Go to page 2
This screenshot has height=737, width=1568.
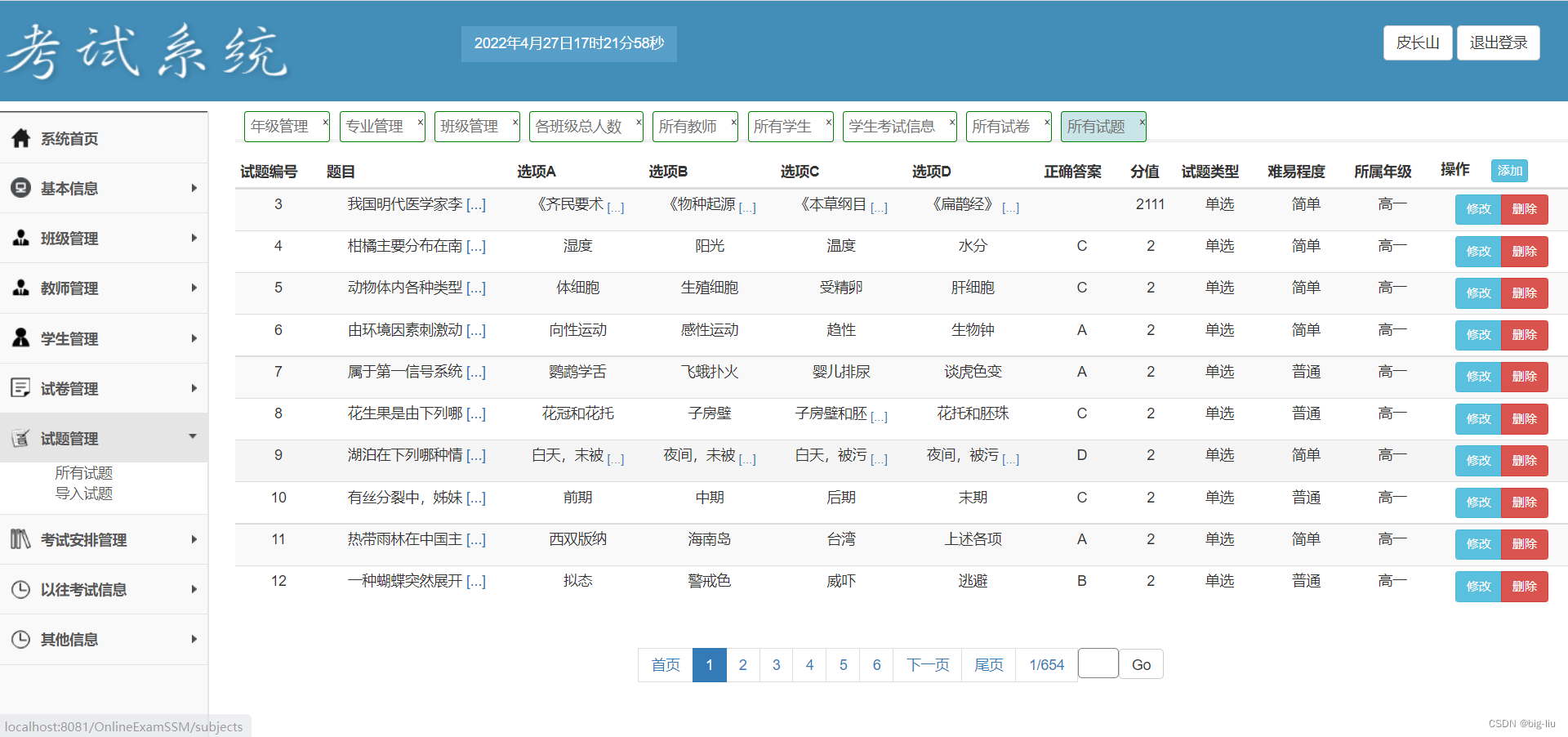(743, 665)
